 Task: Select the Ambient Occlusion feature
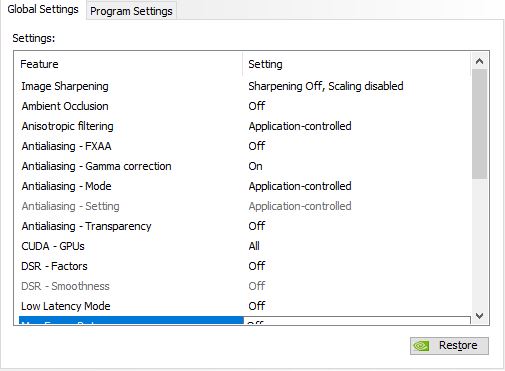point(65,106)
